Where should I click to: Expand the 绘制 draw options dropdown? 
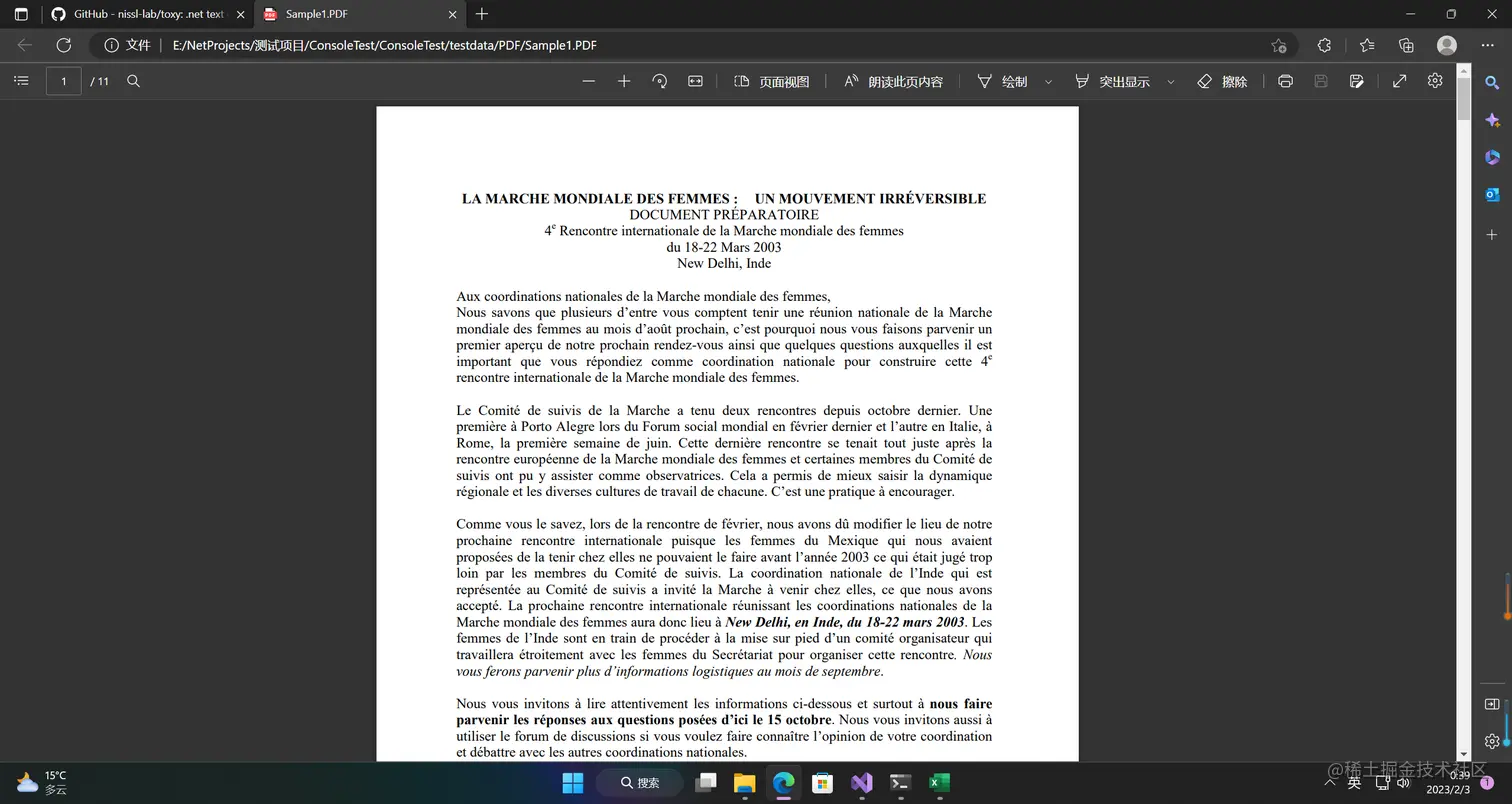pos(1048,81)
